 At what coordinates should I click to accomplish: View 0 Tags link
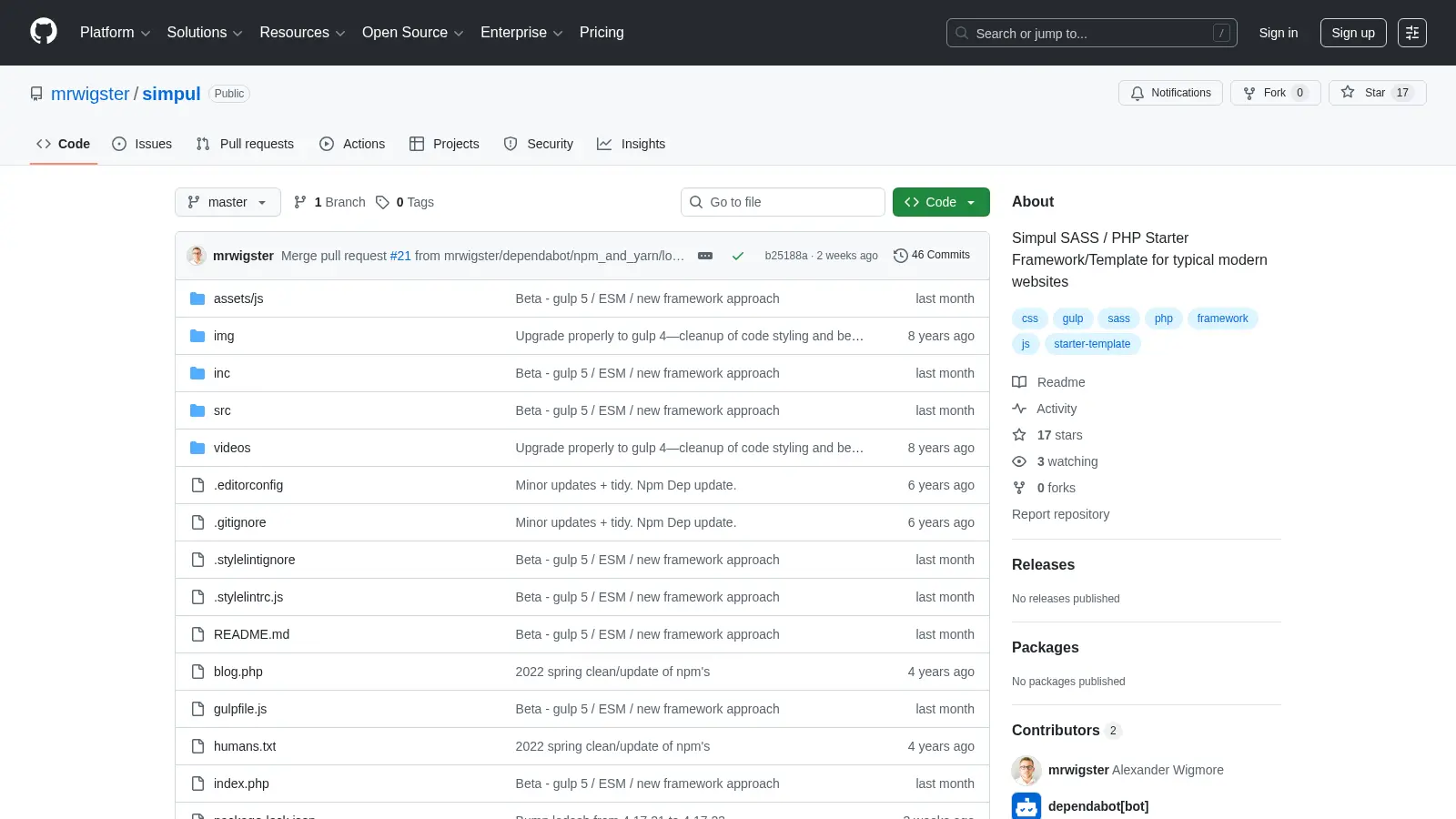point(405,202)
